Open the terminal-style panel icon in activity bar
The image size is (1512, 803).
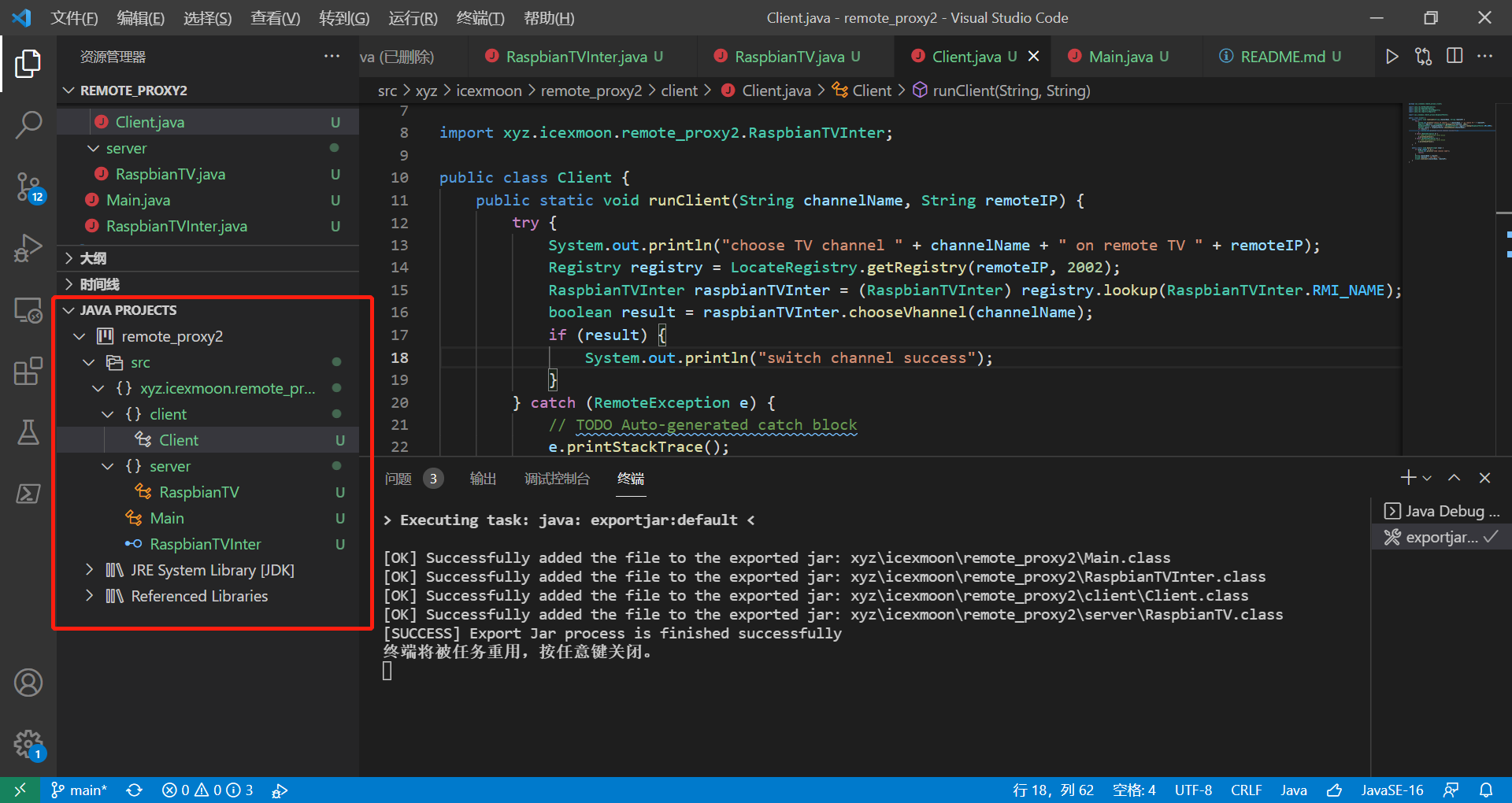28,494
